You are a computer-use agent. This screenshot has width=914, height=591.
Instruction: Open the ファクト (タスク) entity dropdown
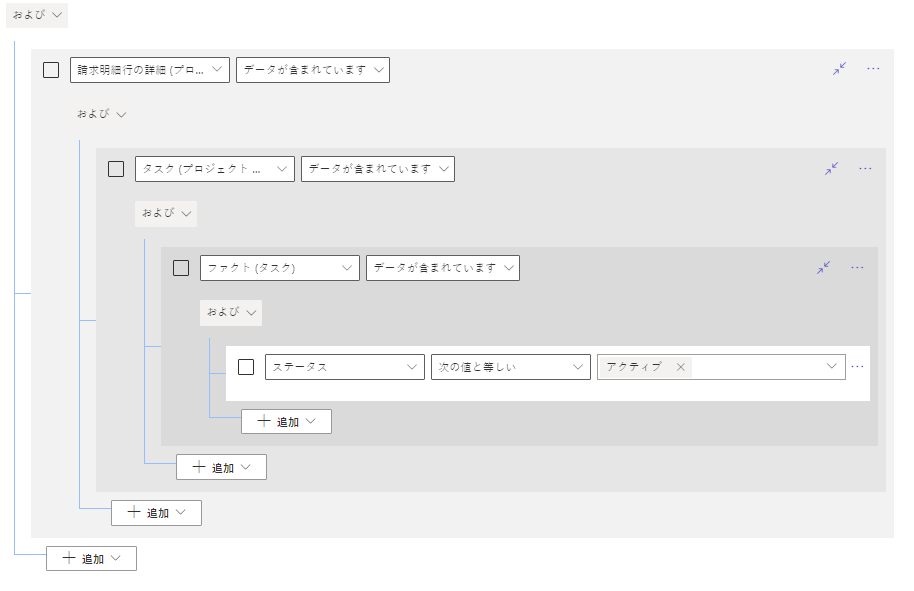[x=279, y=268]
